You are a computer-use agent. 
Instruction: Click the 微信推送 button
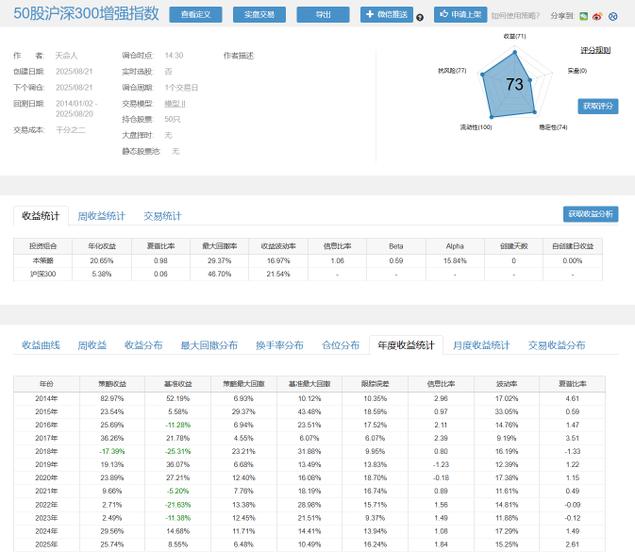point(385,15)
